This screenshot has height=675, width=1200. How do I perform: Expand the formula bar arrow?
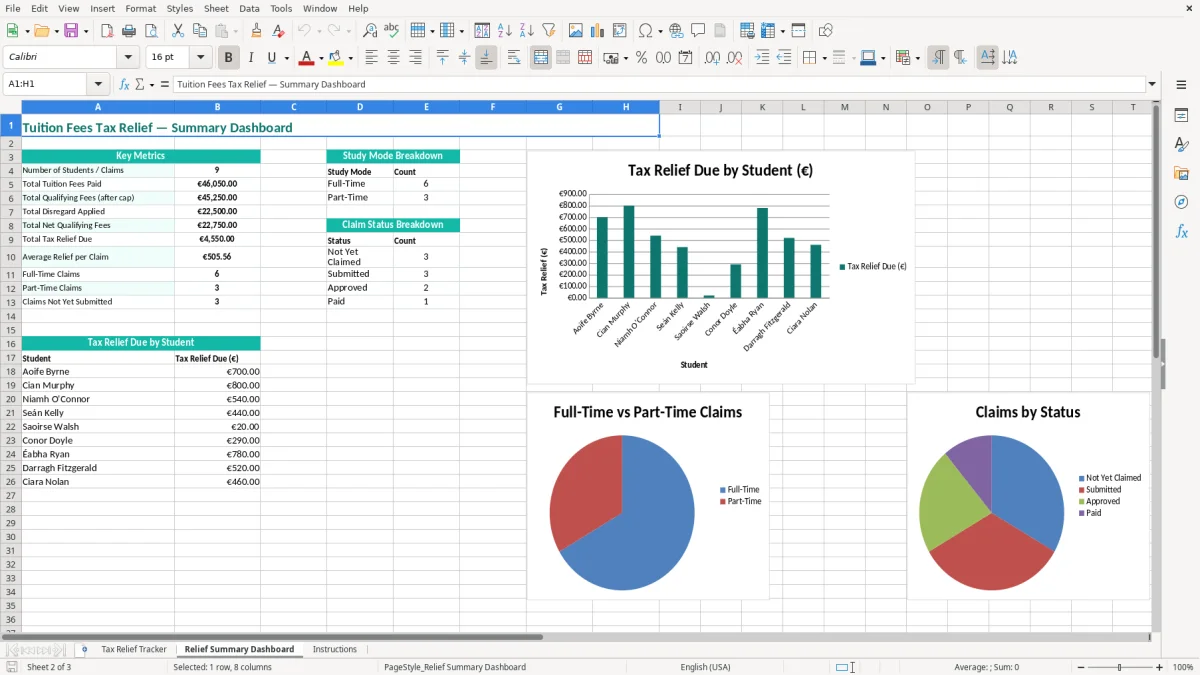click(1152, 84)
